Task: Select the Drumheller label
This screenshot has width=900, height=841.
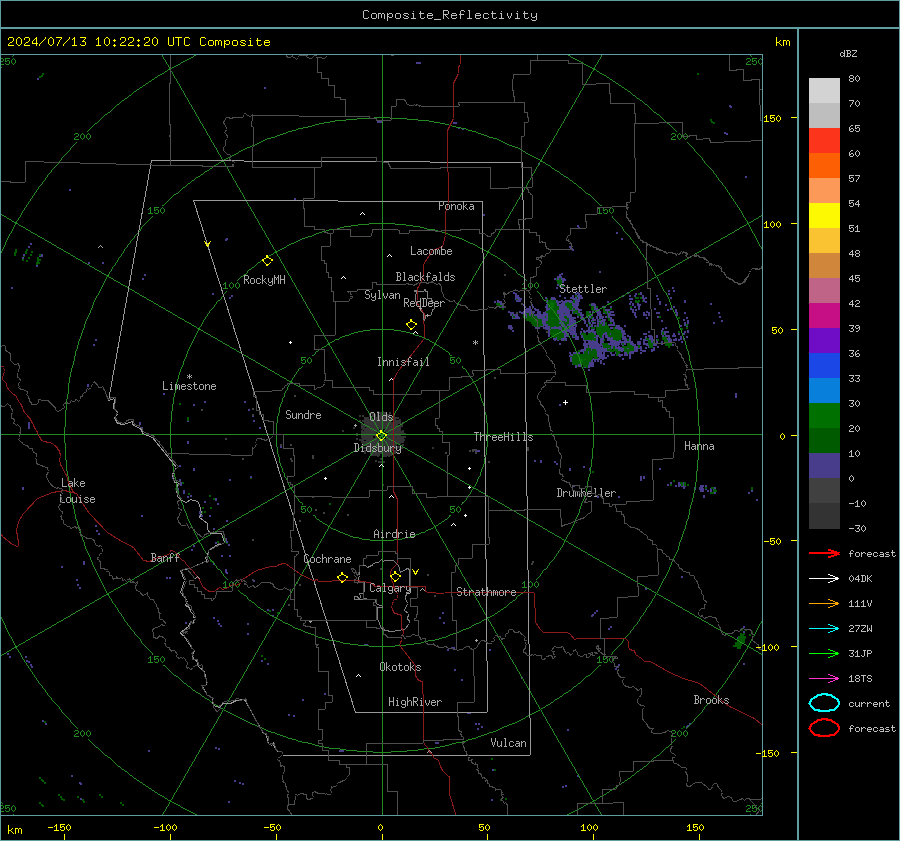Action: point(586,493)
